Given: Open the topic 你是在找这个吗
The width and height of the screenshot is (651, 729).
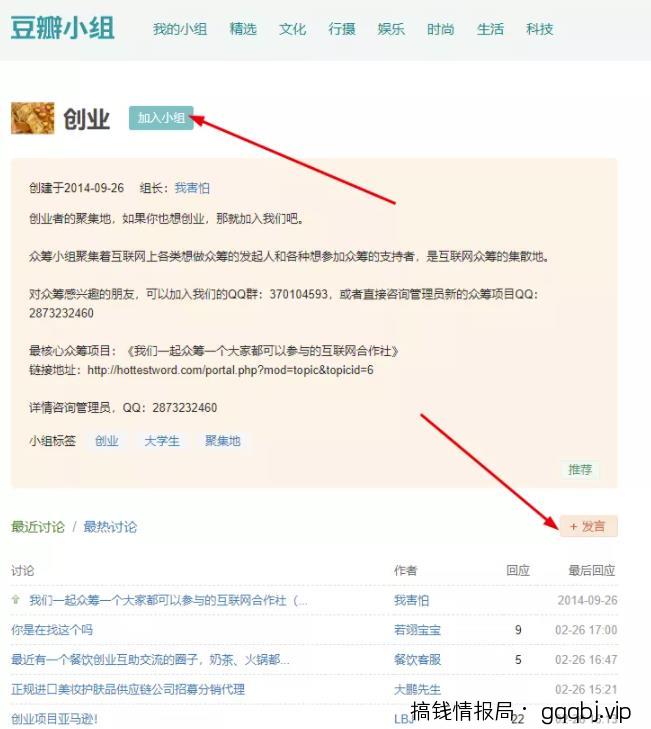Looking at the screenshot, I should tap(52, 630).
